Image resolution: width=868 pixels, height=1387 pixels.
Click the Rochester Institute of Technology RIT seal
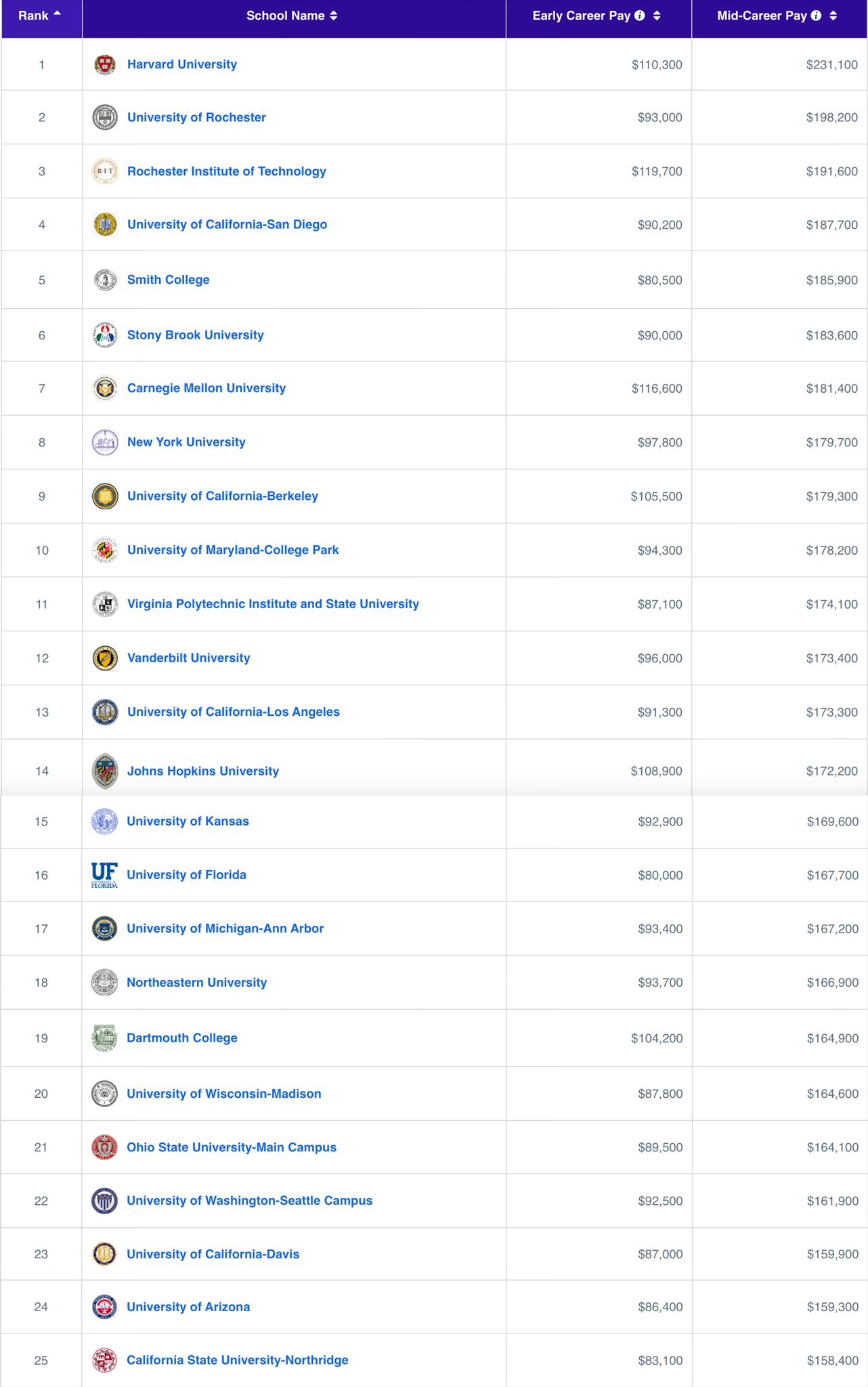point(105,171)
